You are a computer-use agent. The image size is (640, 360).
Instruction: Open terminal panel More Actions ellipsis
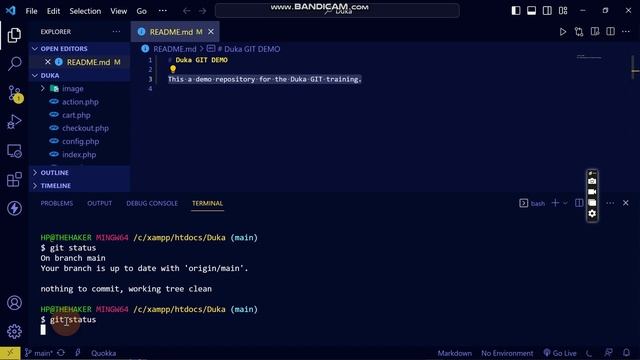tap(610, 203)
